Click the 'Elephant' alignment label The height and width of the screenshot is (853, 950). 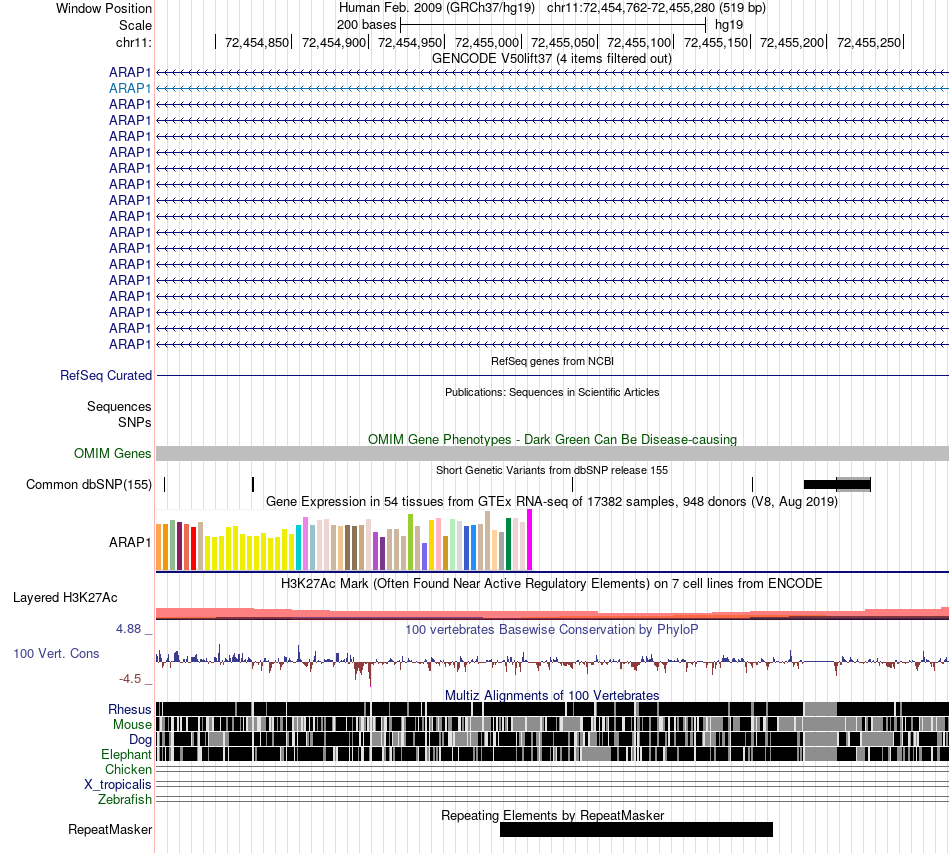(126, 754)
